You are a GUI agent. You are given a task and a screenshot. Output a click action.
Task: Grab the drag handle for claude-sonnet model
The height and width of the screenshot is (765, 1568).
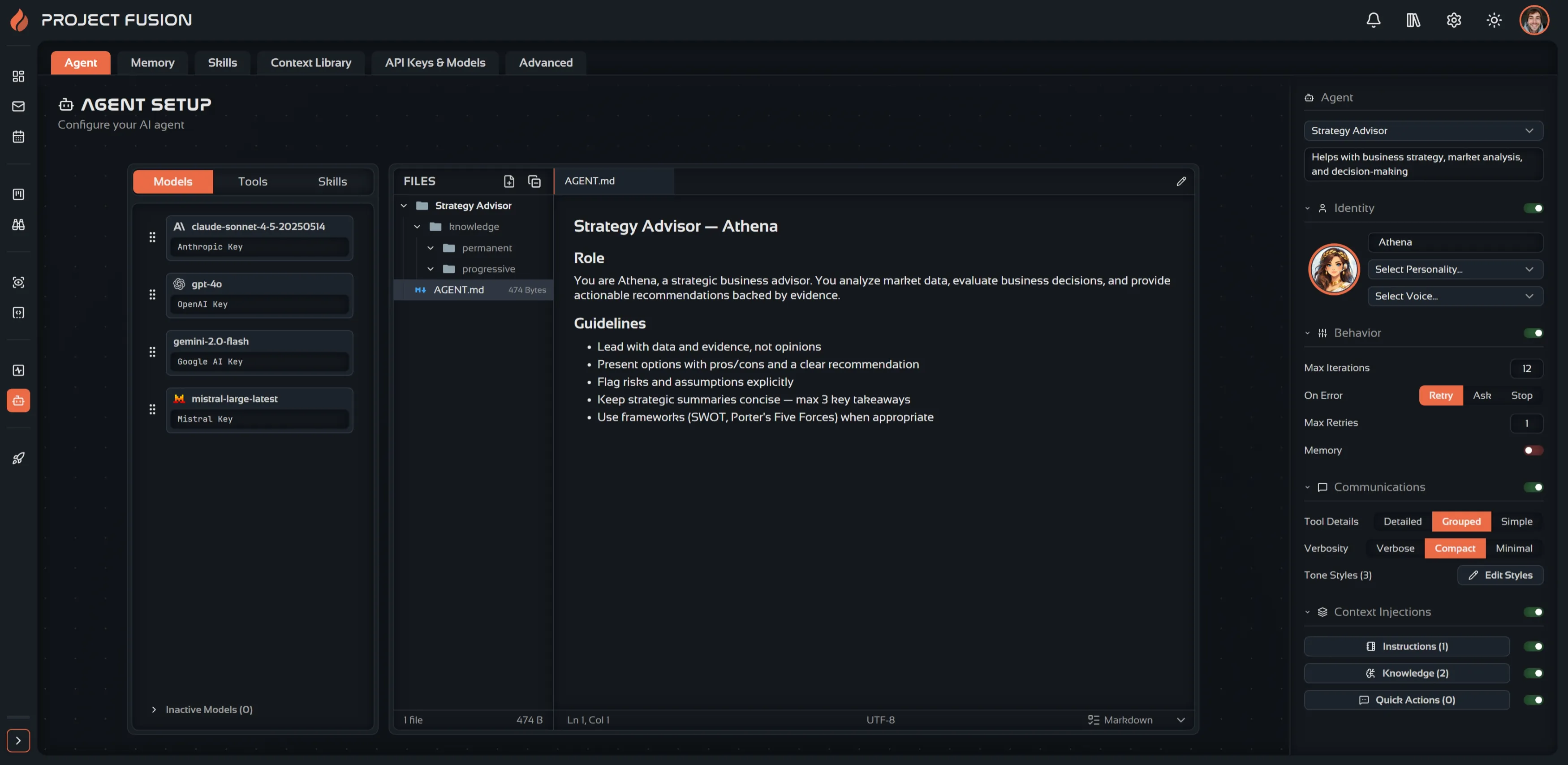[152, 237]
